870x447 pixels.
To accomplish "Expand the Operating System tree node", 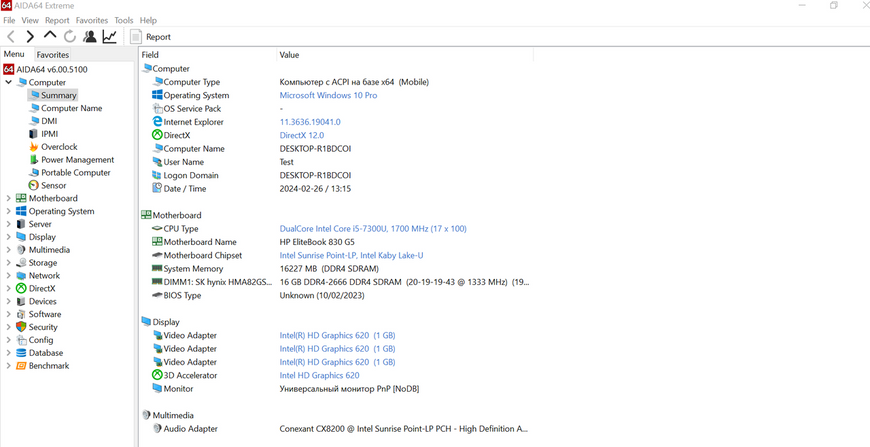I will [x=8, y=211].
